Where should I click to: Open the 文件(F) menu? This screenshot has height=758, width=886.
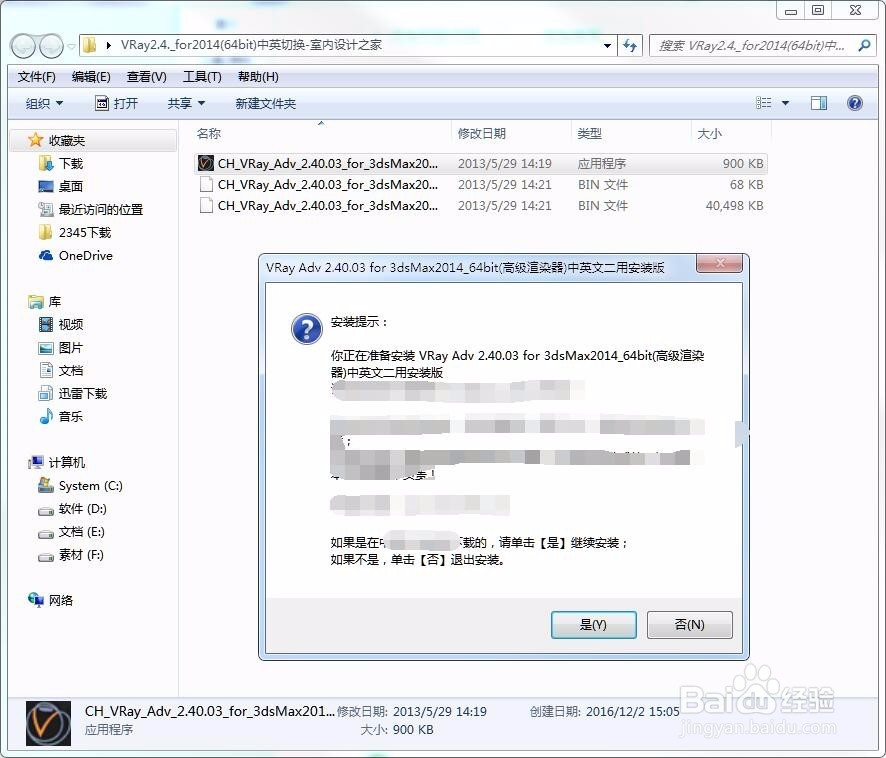pos(37,76)
